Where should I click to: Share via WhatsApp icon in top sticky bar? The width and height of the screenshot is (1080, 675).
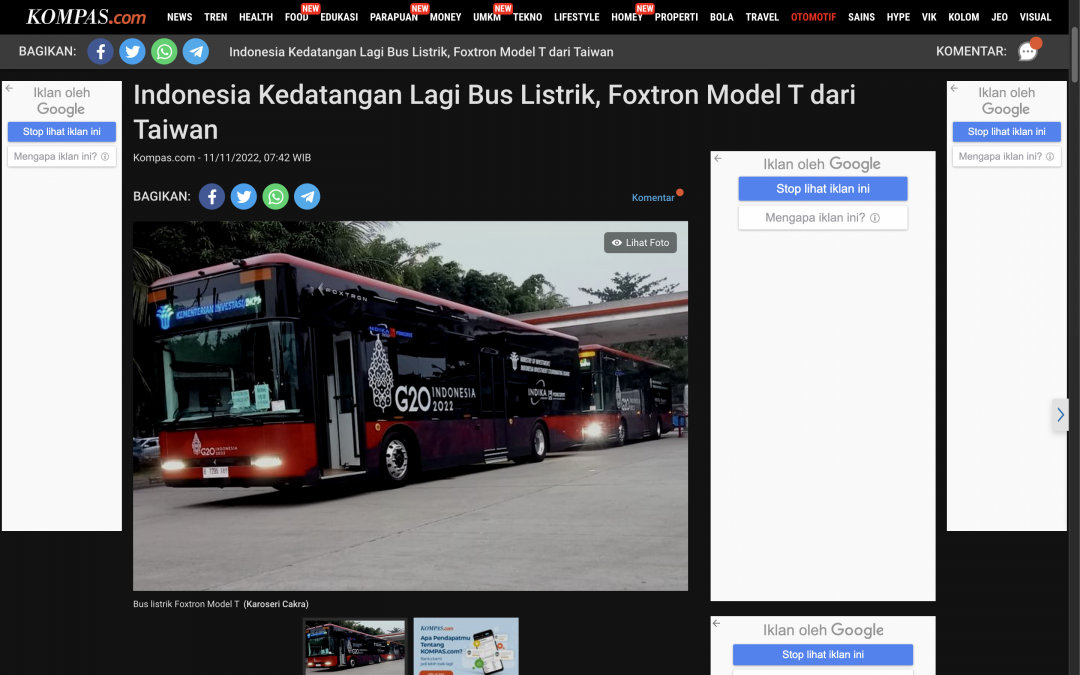coord(164,52)
